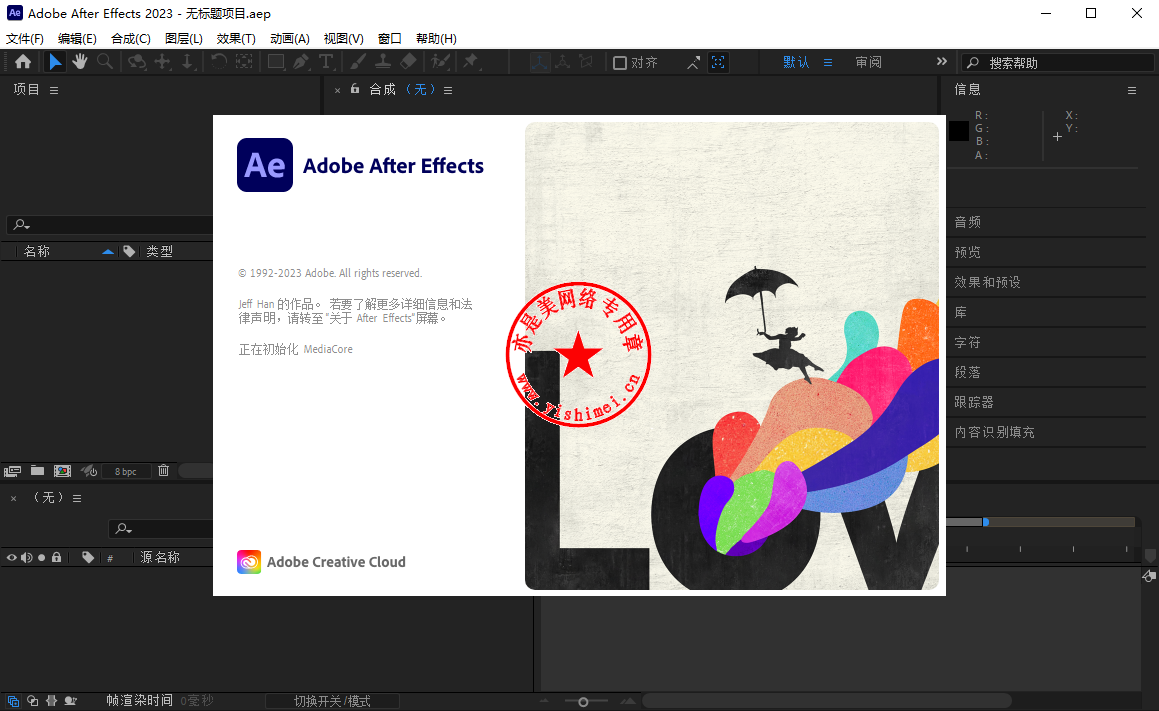Select the Pan camera tool
Screen dimensions: 1159x711
[x=163, y=62]
